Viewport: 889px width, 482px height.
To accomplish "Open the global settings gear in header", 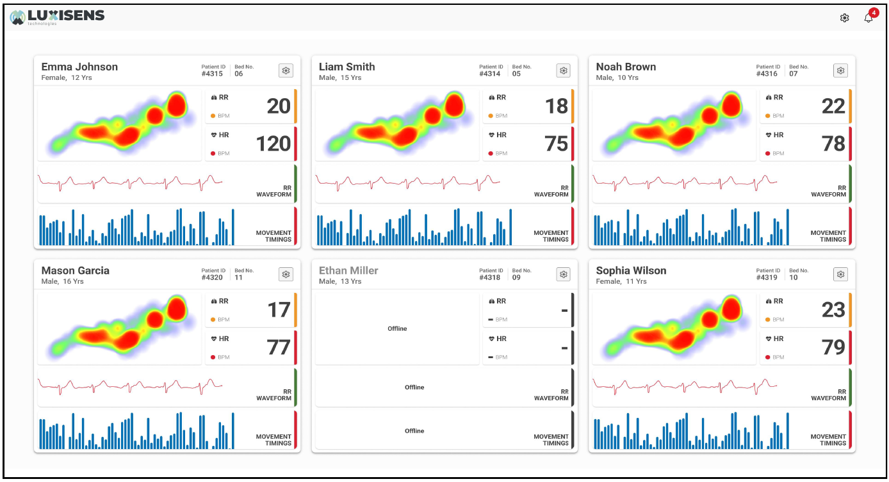I will tap(844, 18).
